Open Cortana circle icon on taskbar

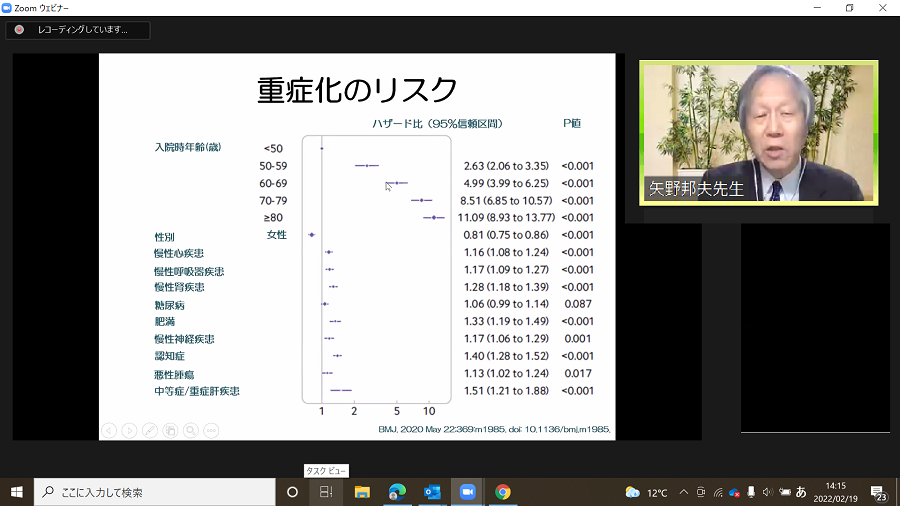tap(292, 492)
